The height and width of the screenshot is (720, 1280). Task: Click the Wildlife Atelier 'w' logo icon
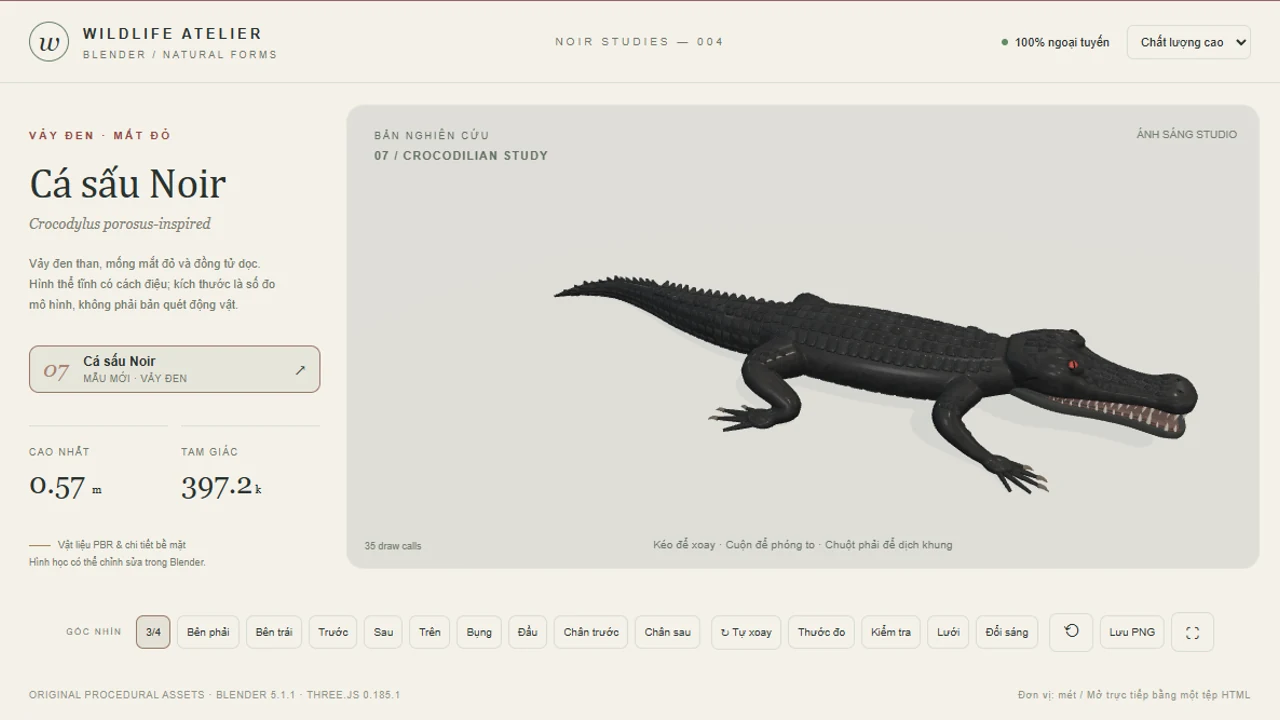pyautogui.click(x=49, y=42)
